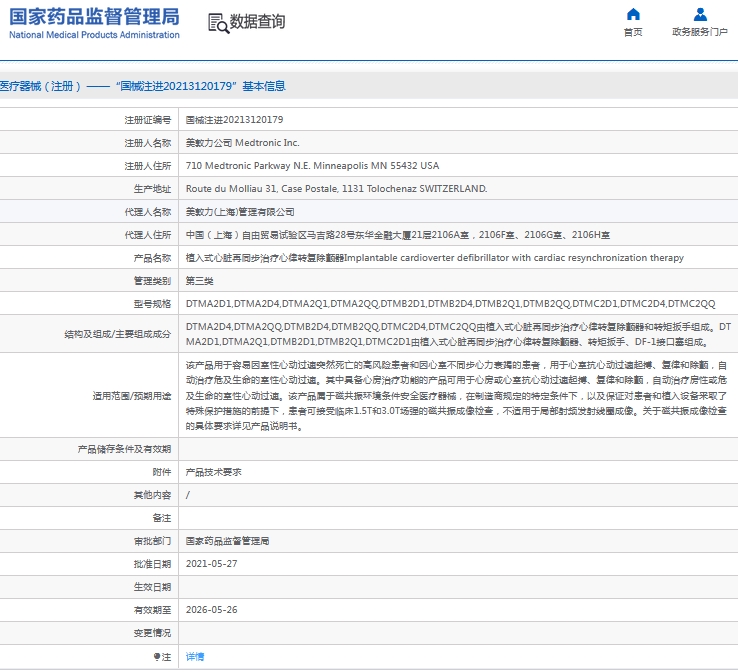Click the 产品技术要求 attachment value

pyautogui.click(x=214, y=472)
